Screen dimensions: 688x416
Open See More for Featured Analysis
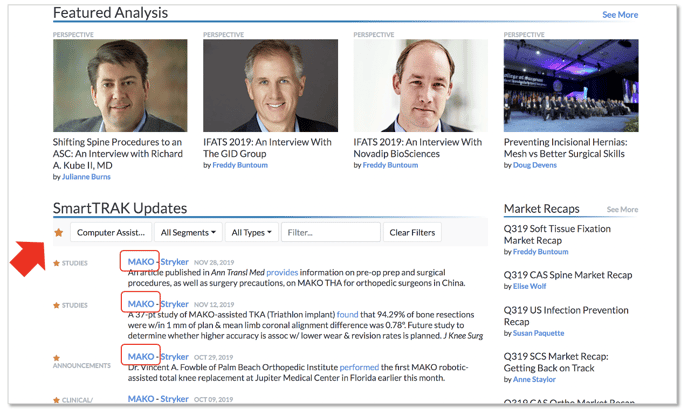[620, 14]
